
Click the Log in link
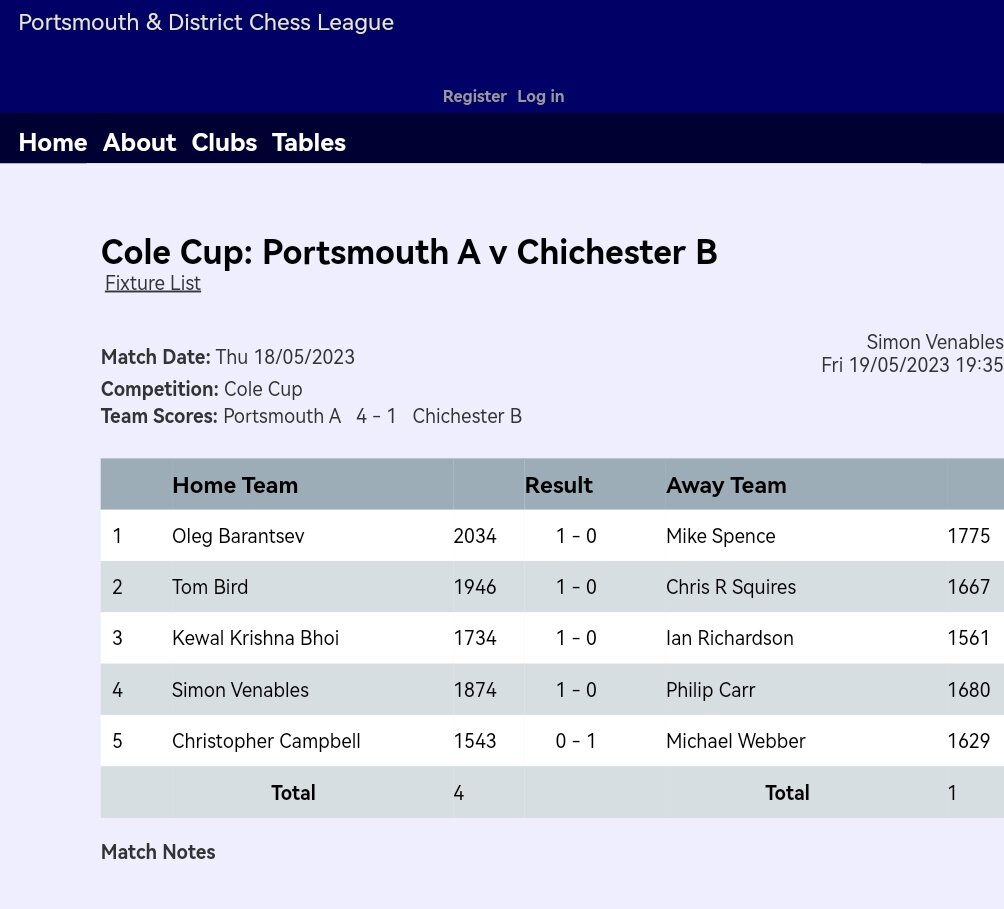[540, 97]
